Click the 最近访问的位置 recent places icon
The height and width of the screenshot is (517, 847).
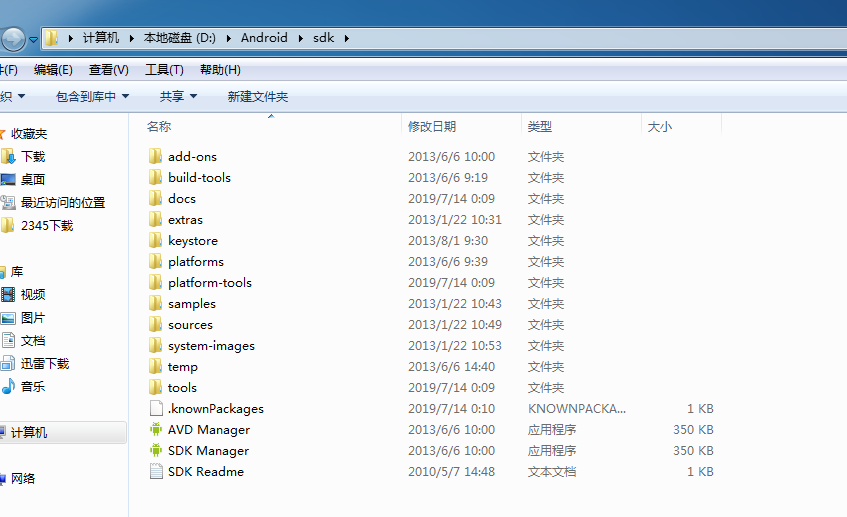click(8, 203)
